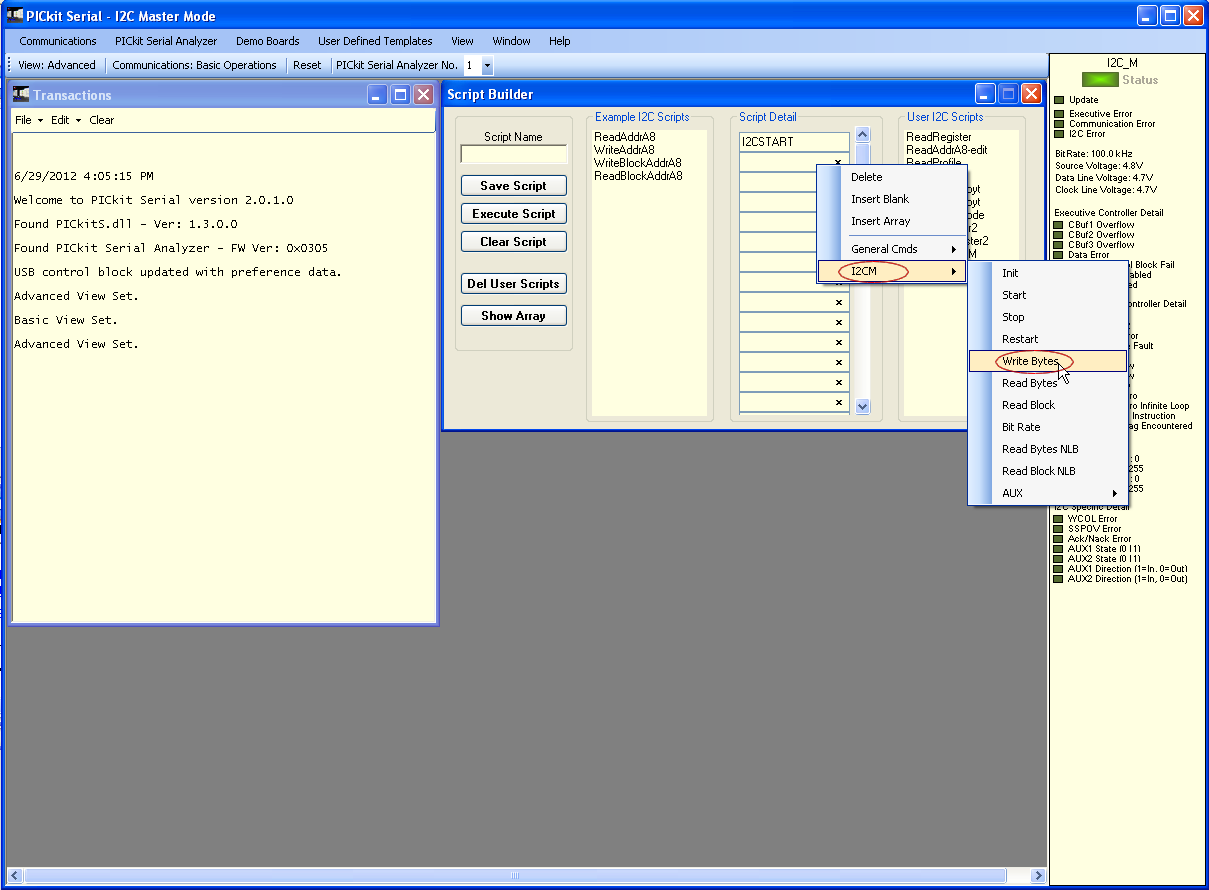Click the Reset toolbar button
The image size is (1209, 890).
click(x=307, y=65)
